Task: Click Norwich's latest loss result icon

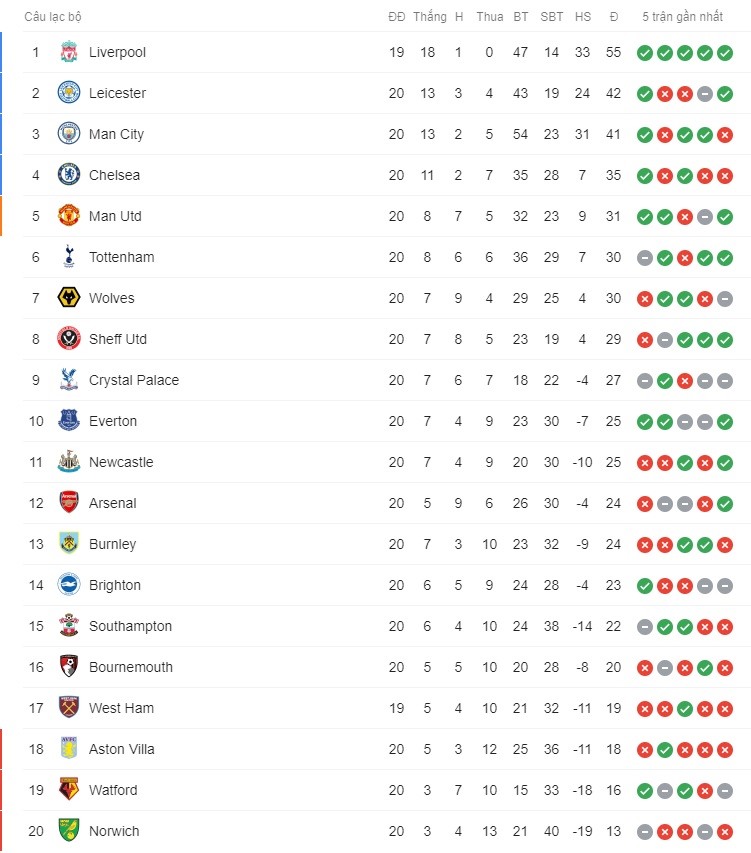Action: [725, 832]
